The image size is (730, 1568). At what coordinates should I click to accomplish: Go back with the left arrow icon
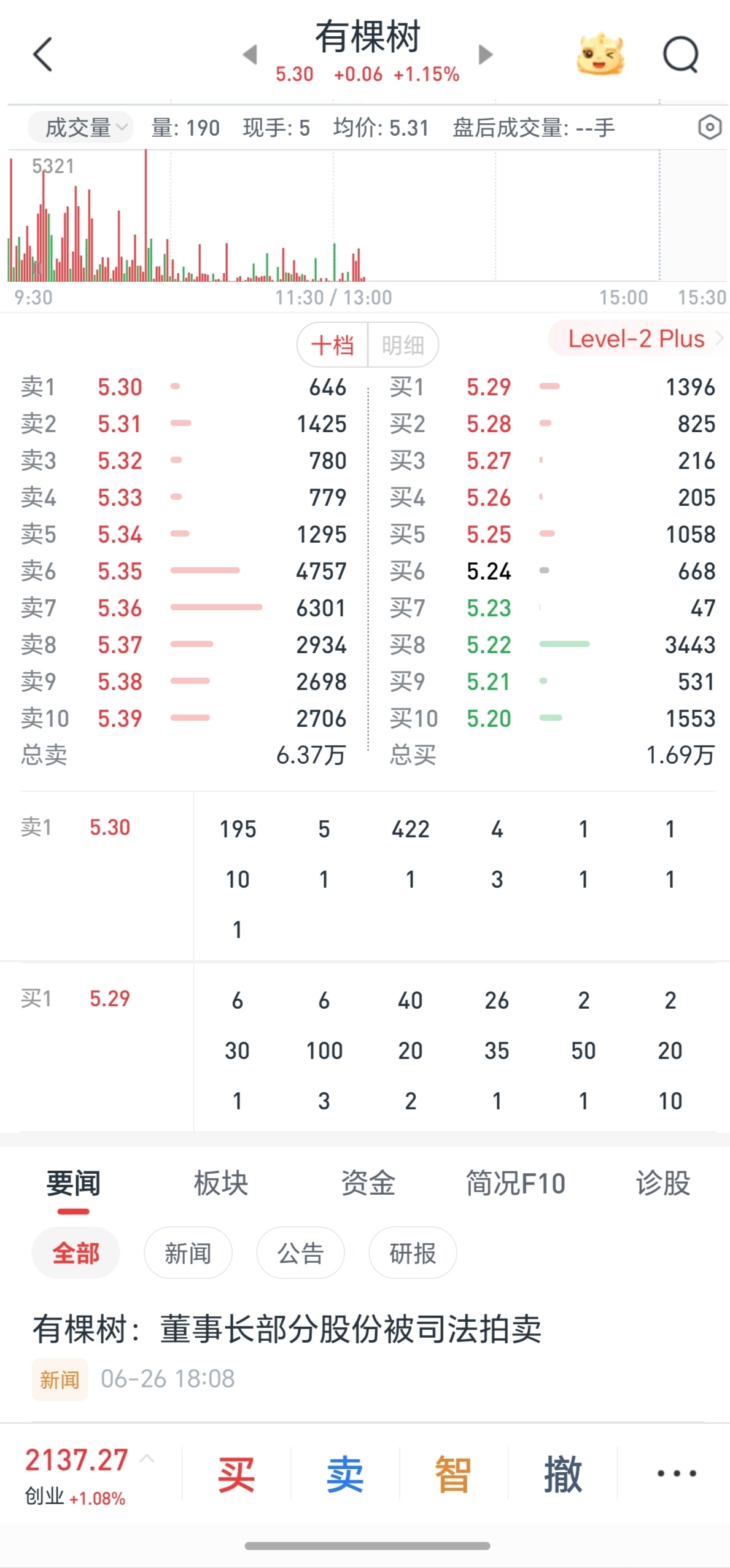tap(43, 55)
